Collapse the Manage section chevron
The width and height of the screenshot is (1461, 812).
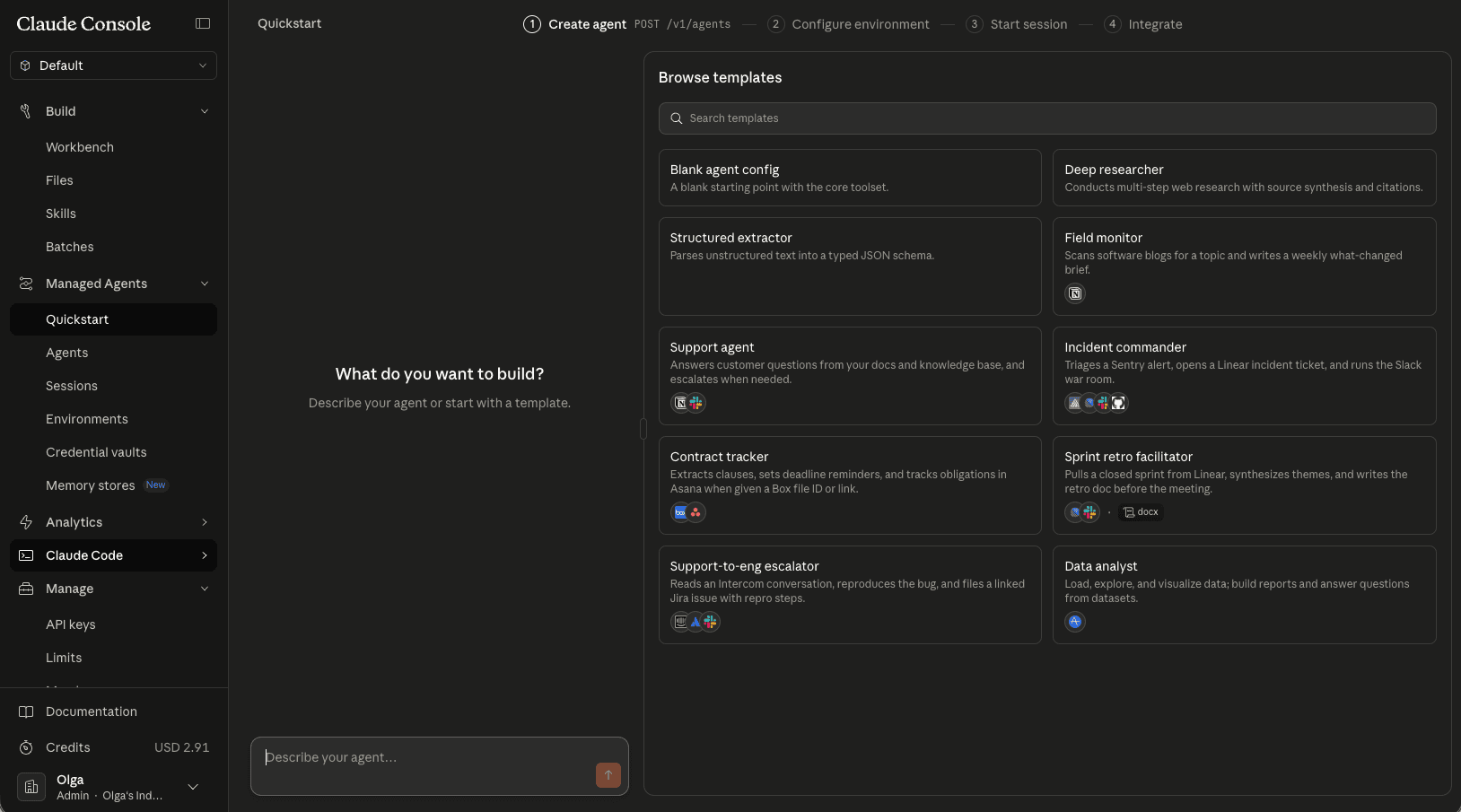(x=205, y=589)
